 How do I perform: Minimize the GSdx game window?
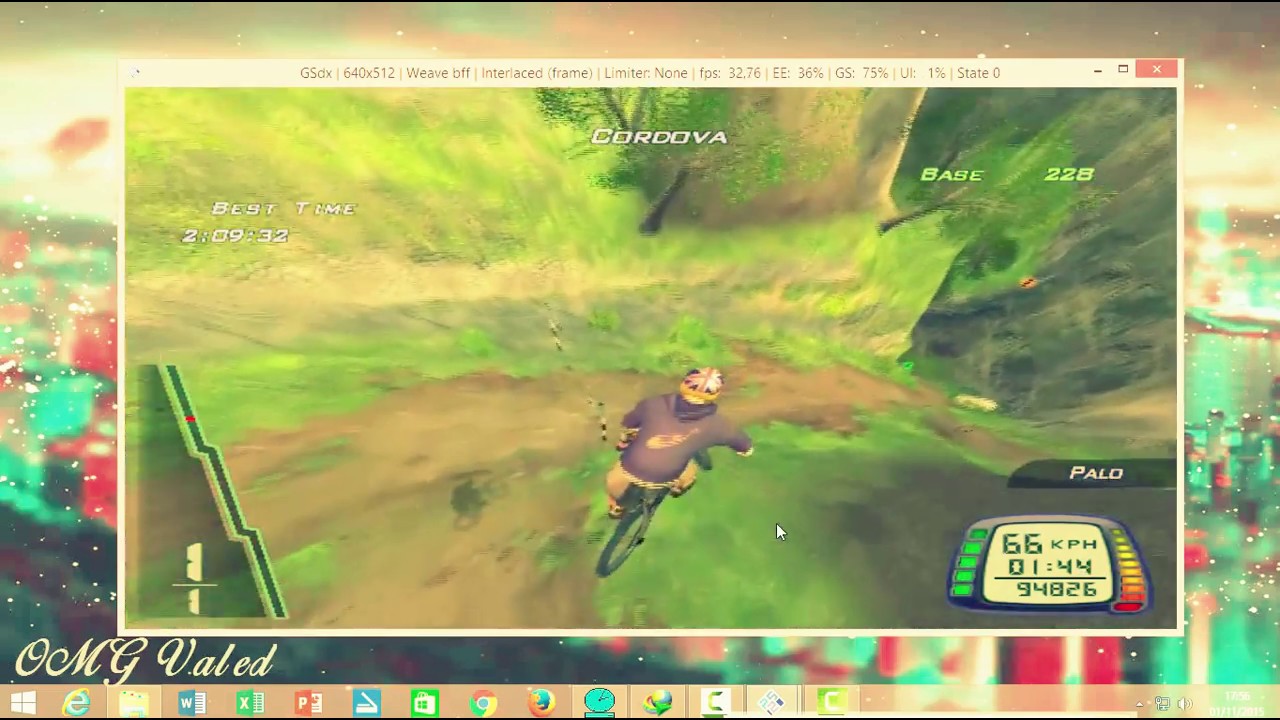tap(1097, 70)
